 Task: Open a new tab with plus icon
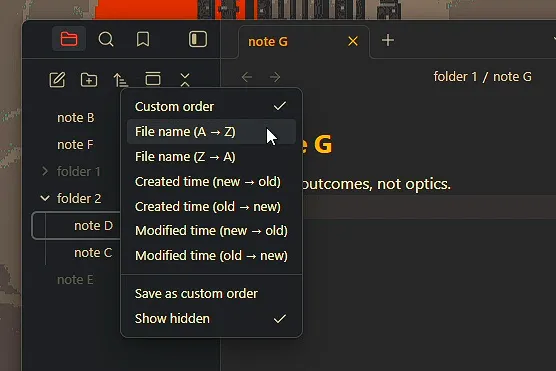(x=388, y=40)
